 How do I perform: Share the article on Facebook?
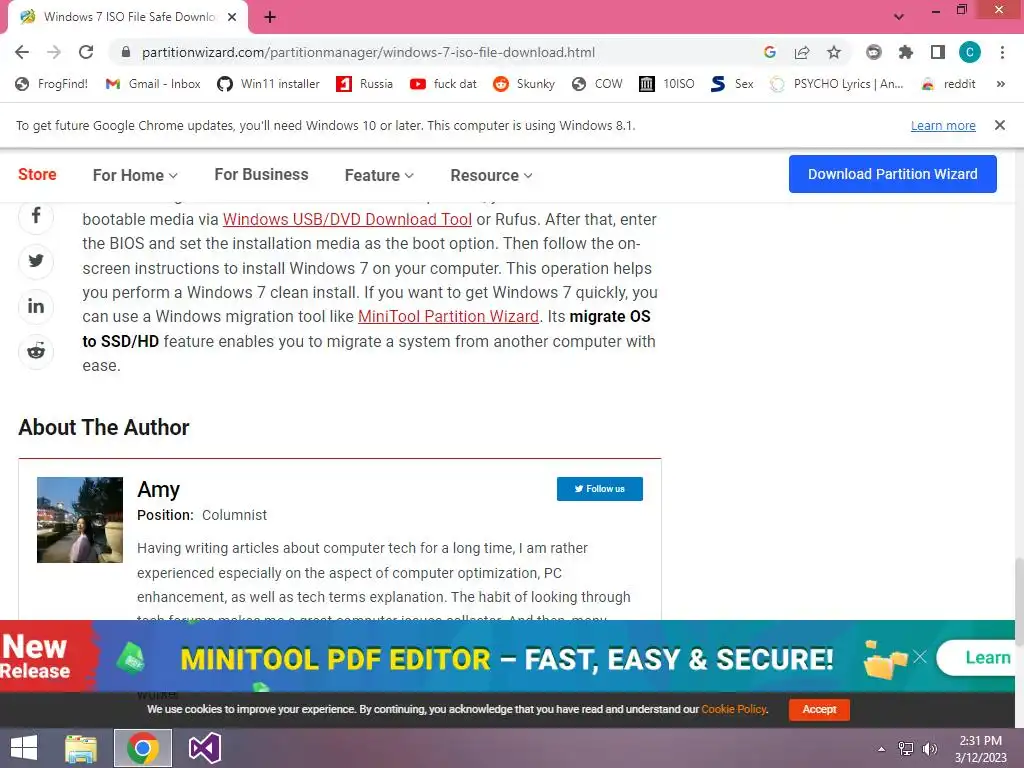[x=36, y=216]
